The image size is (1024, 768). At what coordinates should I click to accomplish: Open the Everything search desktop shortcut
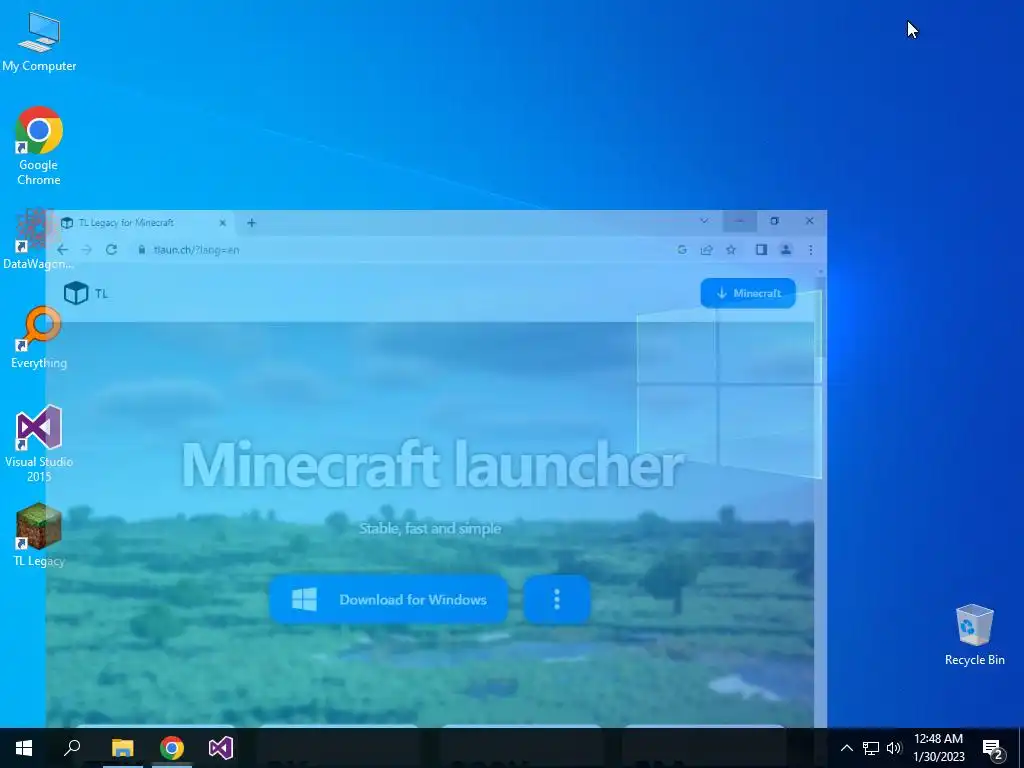click(39, 337)
